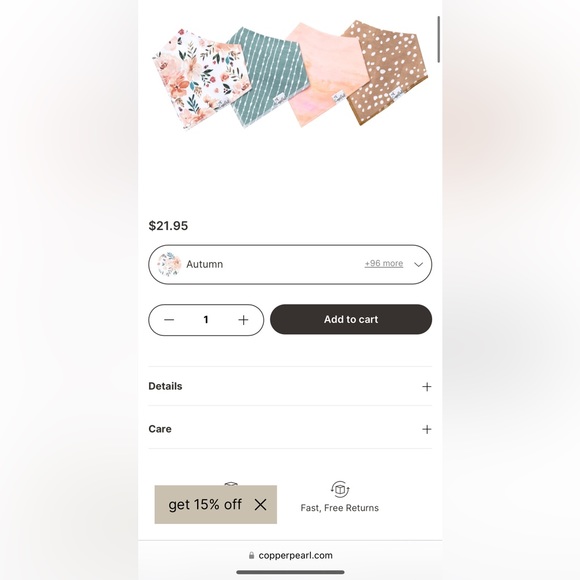Click the page scrollbar thumb

click(x=439, y=39)
